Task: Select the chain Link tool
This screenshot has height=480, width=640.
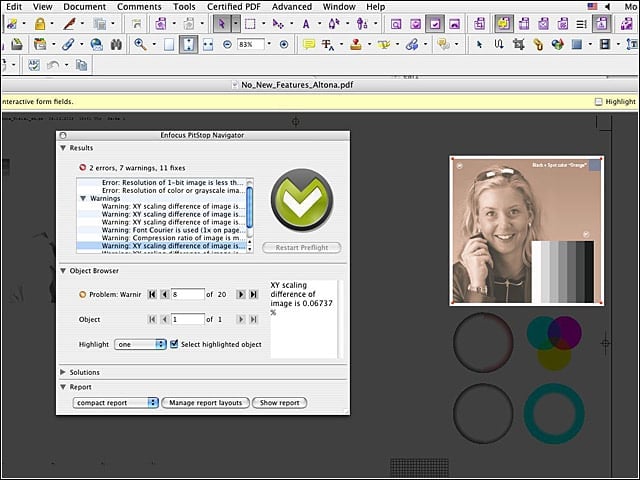Action: (538, 44)
